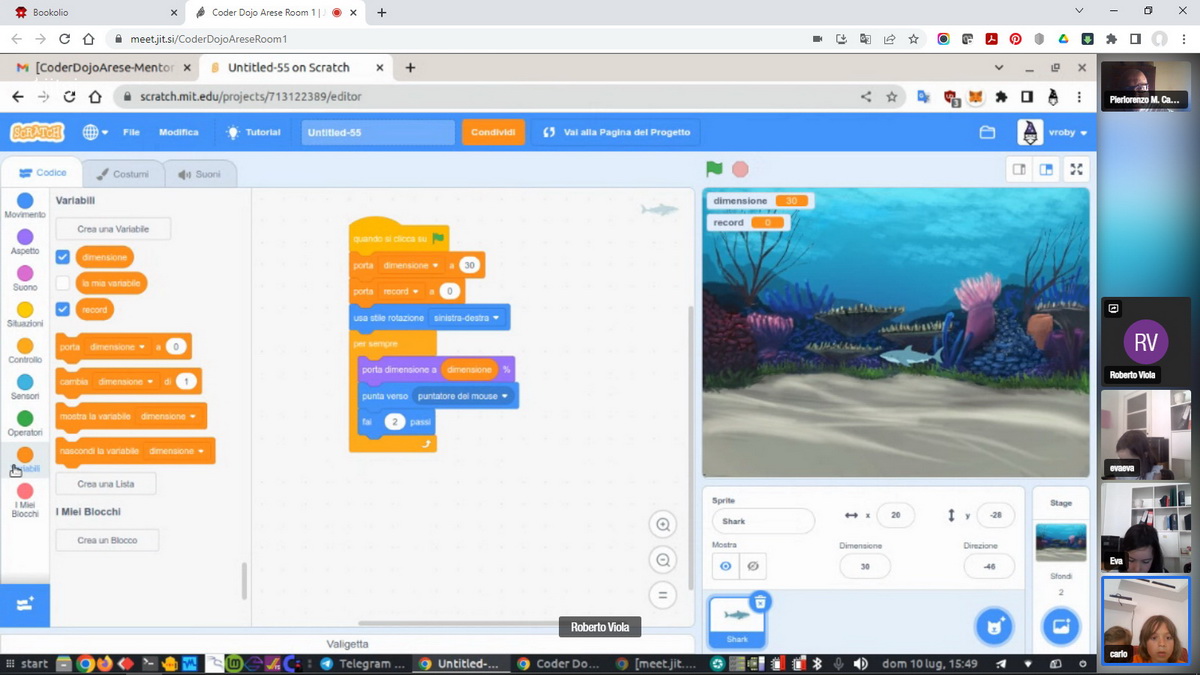
Task: Open the Modifica menu
Action: [179, 132]
